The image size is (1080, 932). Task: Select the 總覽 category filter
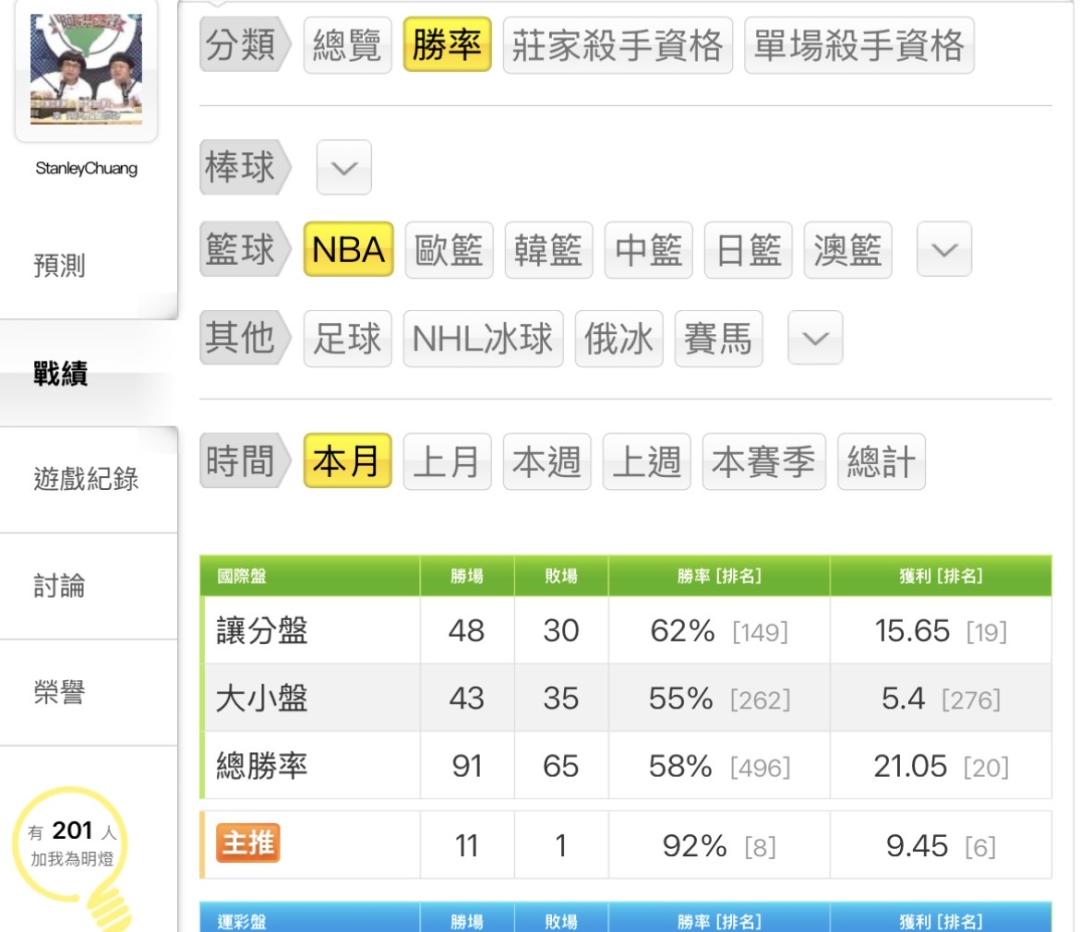(347, 46)
